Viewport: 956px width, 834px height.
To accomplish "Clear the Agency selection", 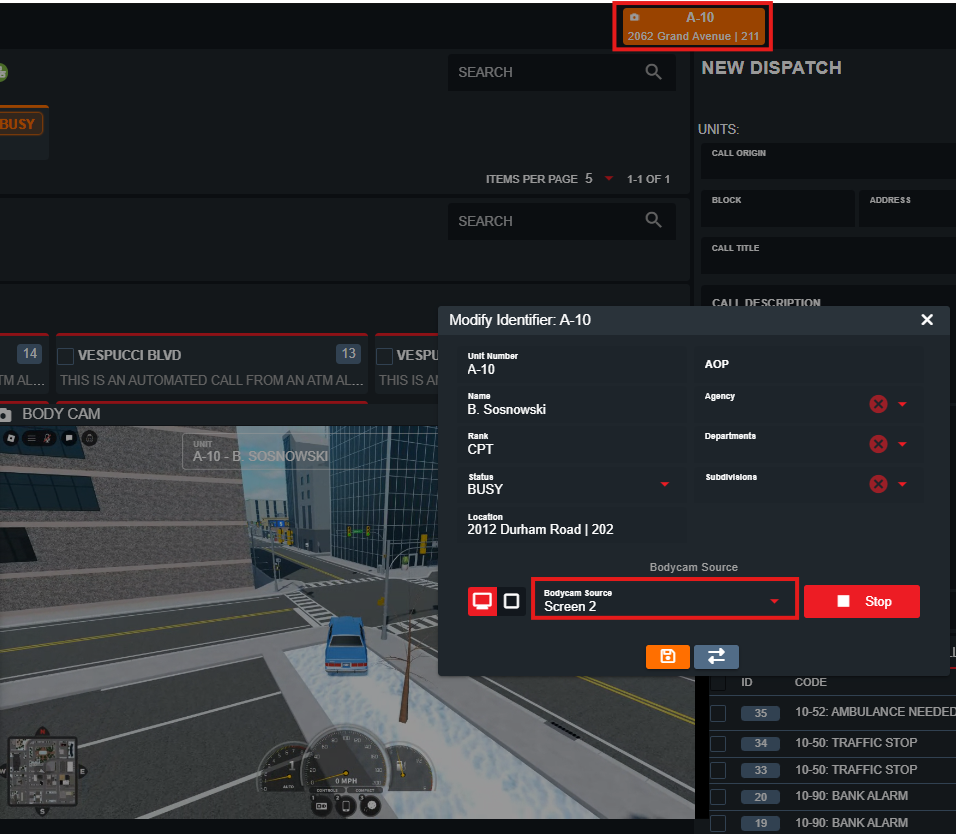I will [x=878, y=404].
